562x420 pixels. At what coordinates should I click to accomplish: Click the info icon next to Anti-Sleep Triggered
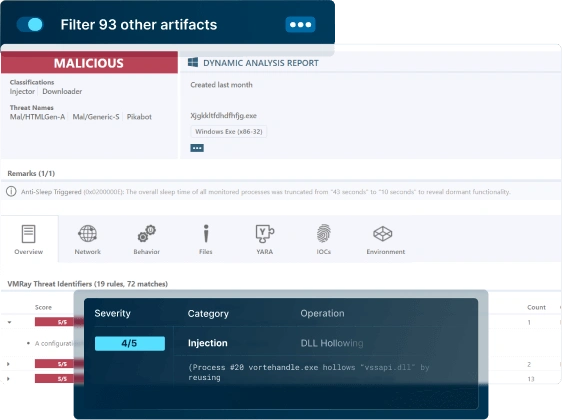tap(11, 191)
